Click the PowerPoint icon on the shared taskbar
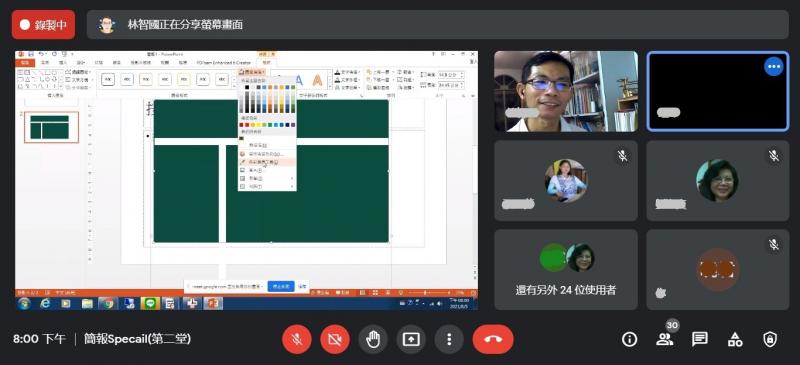 (x=213, y=304)
